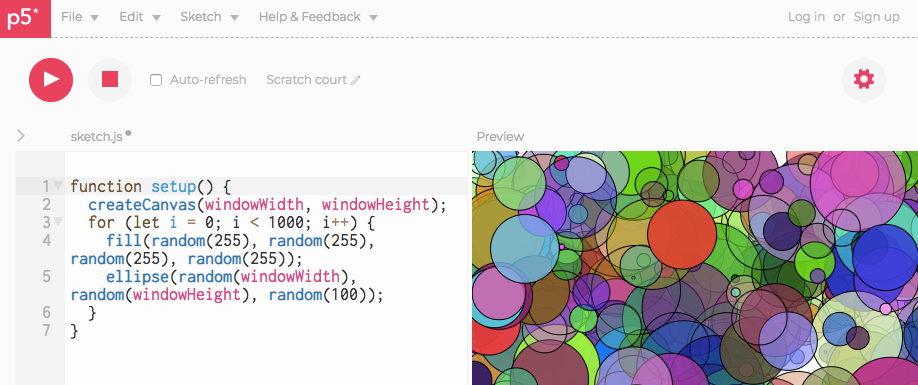Image resolution: width=918 pixels, height=385 pixels.
Task: Click the Scratch court sketch name
Action: pos(306,80)
